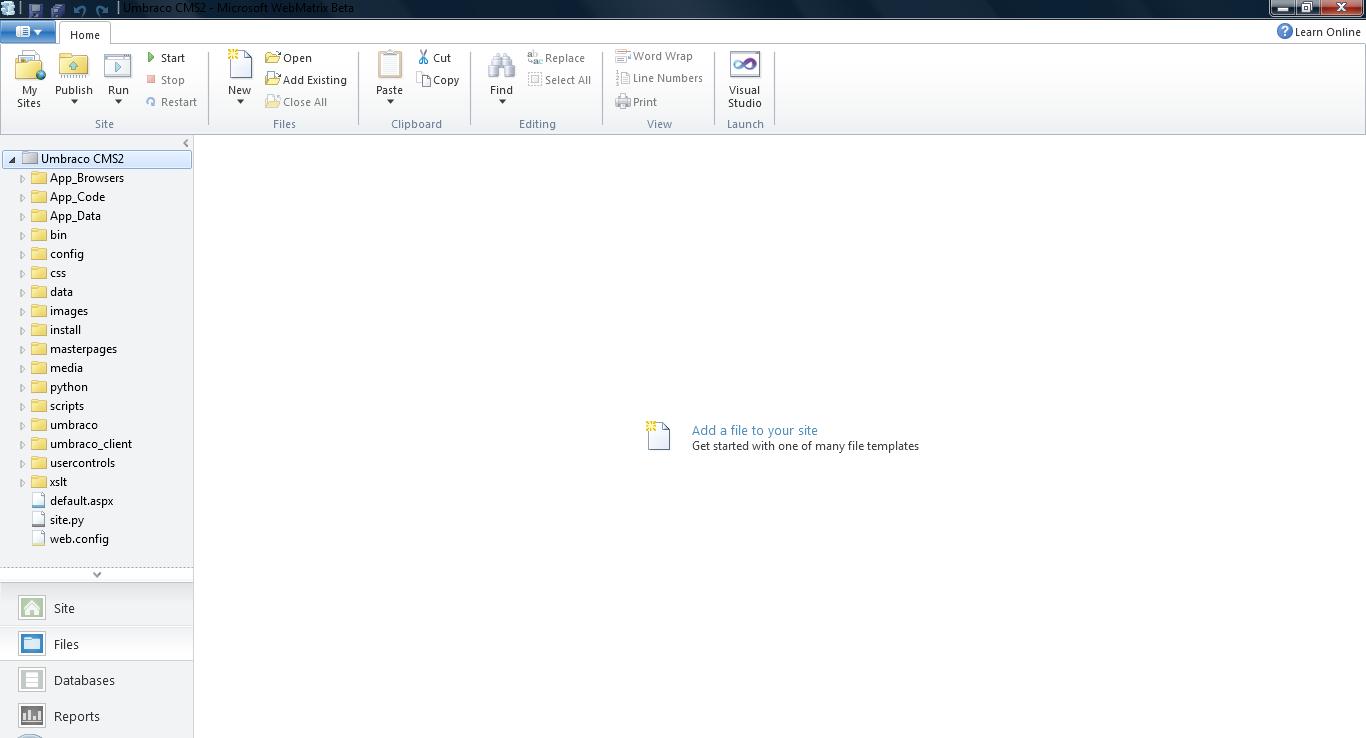The height and width of the screenshot is (738, 1366).
Task: Select the default.aspx file
Action: pyautogui.click(x=81, y=501)
